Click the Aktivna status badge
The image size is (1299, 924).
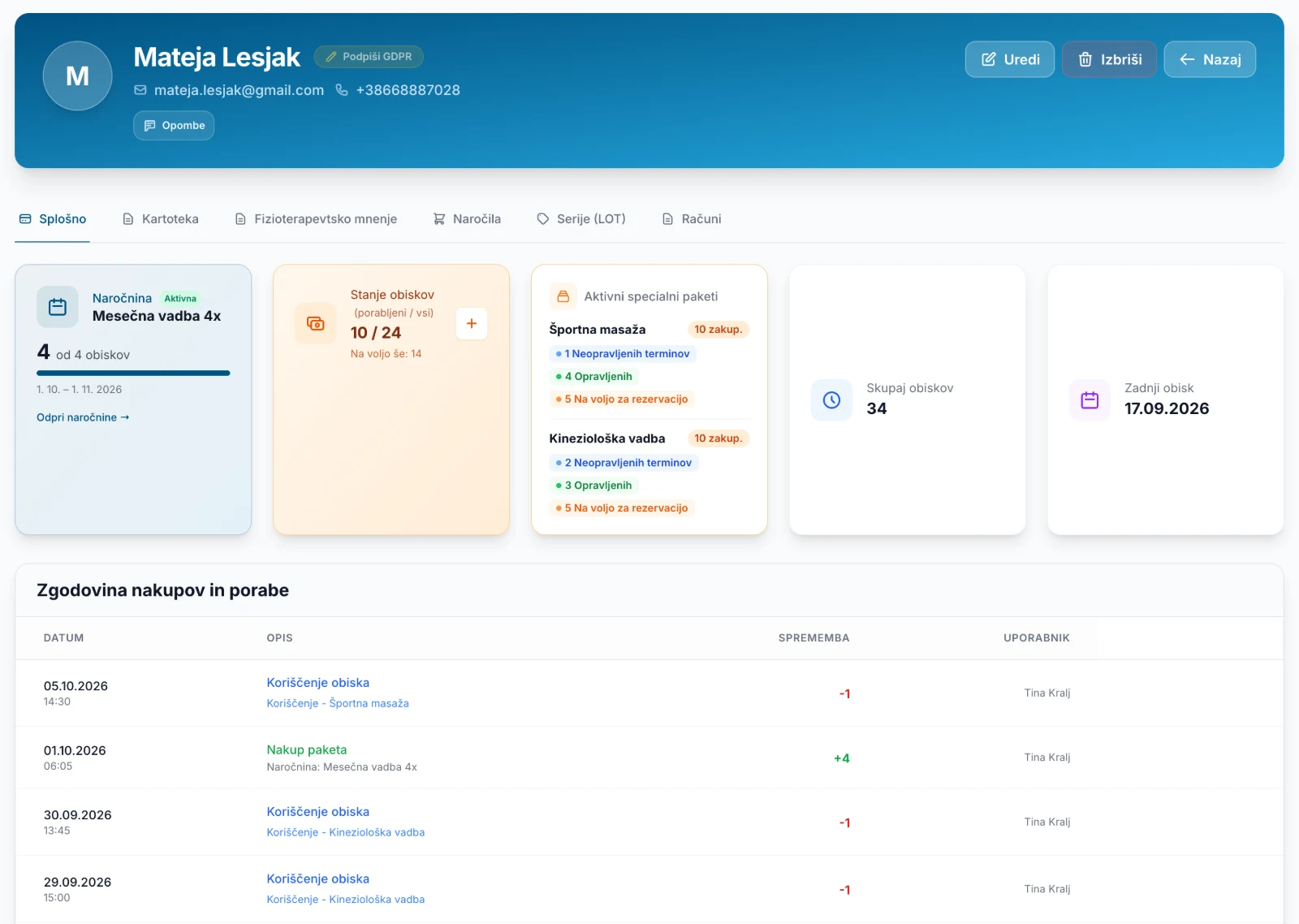tap(180, 299)
